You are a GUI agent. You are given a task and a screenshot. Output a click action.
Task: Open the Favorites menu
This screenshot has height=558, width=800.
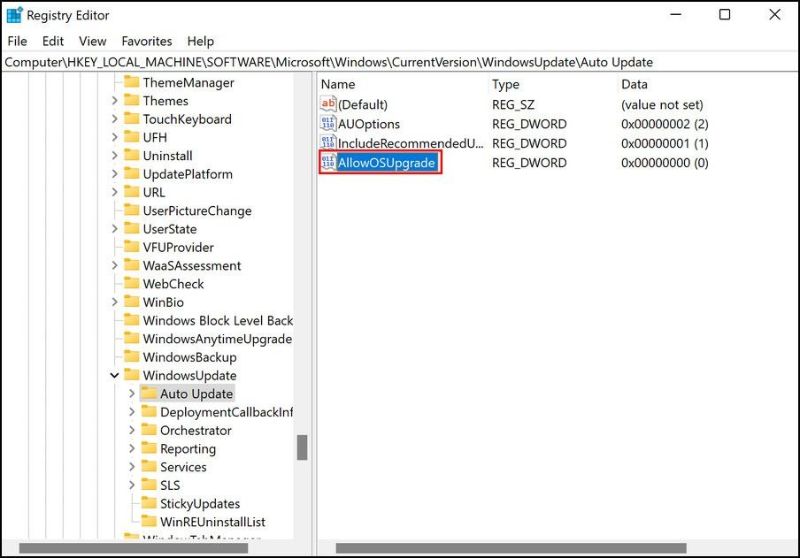point(146,41)
